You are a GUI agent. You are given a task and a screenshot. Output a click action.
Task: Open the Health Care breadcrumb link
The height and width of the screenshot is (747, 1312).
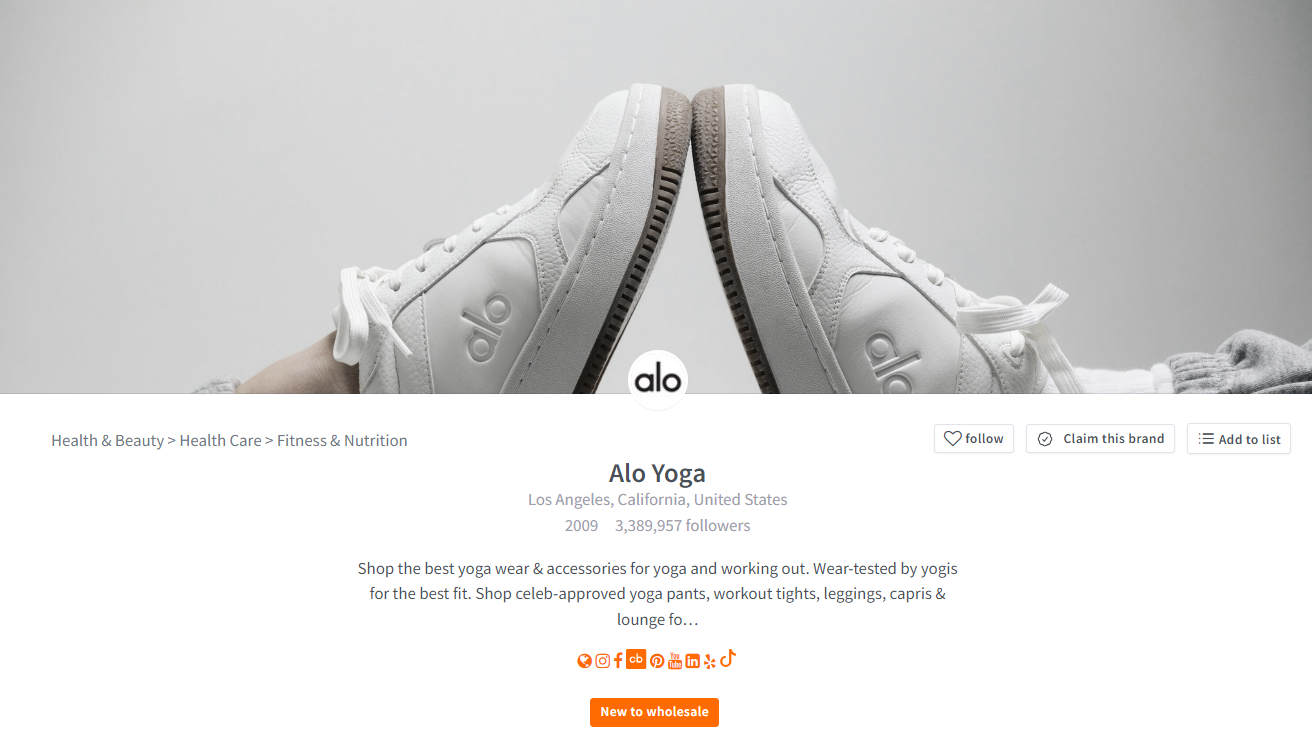click(x=220, y=441)
